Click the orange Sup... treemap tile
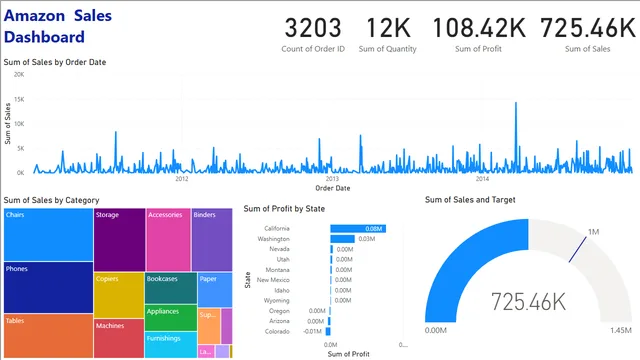640x360 pixels. 209,326
